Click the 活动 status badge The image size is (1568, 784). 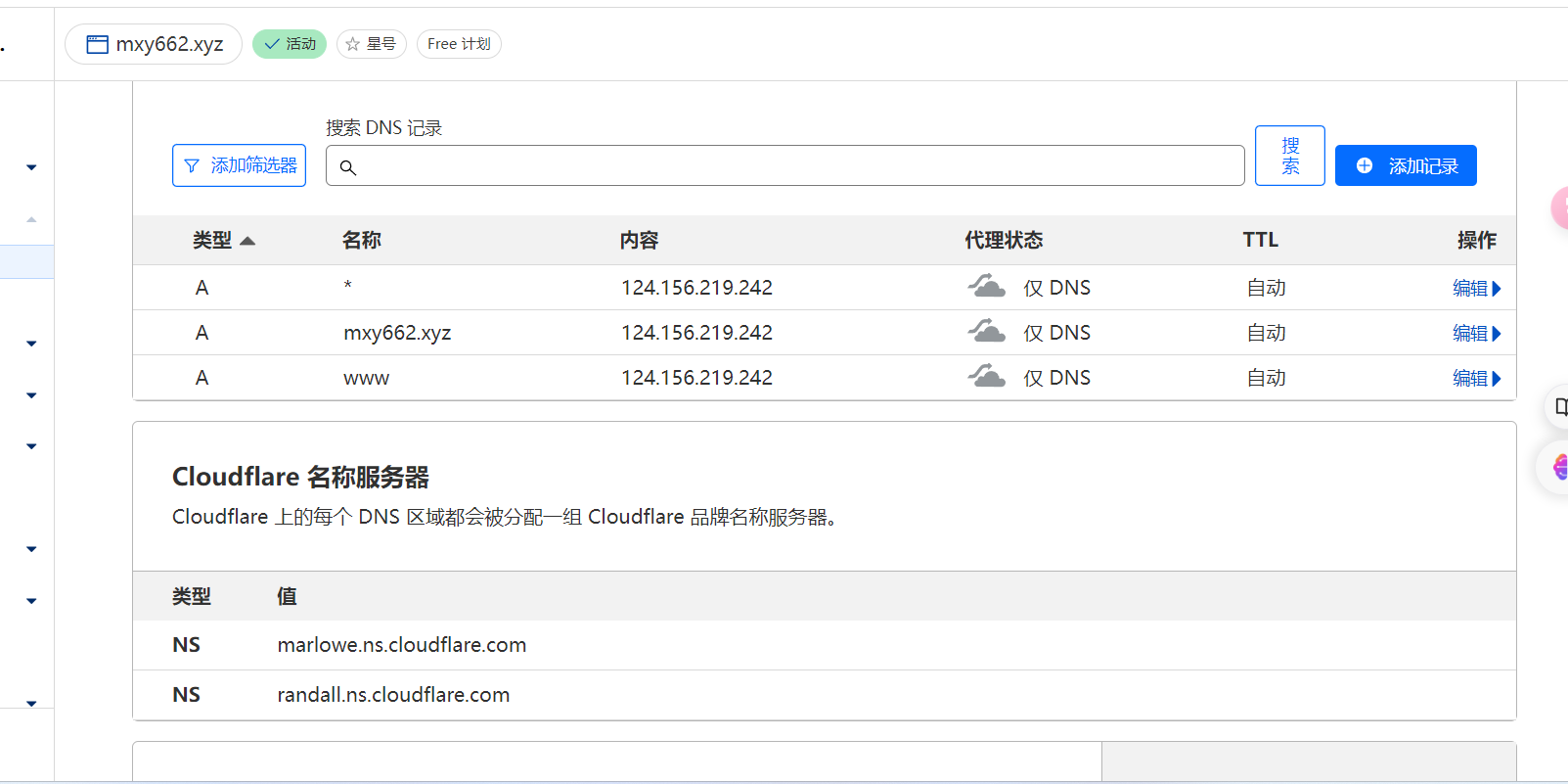290,44
